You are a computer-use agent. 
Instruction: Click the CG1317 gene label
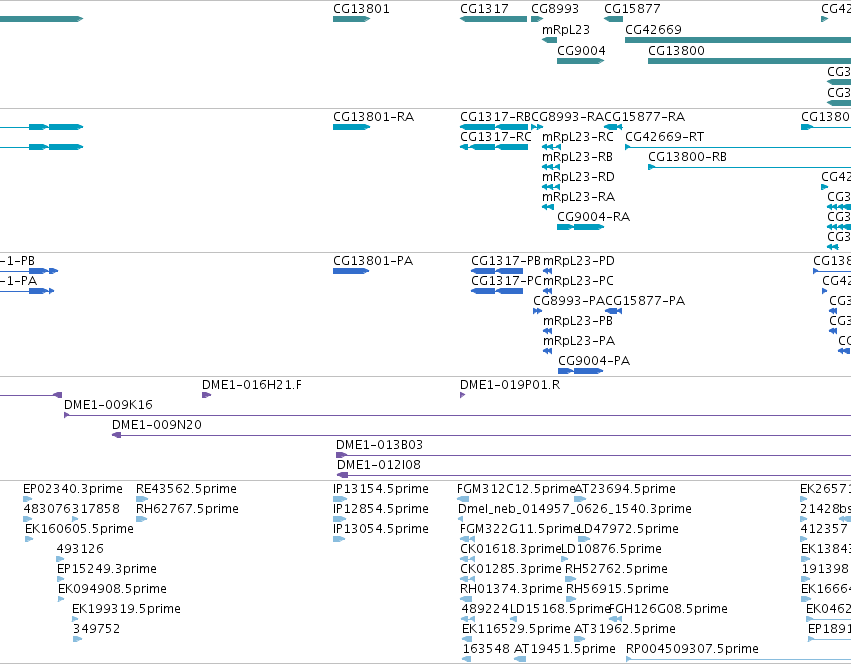coord(484,9)
